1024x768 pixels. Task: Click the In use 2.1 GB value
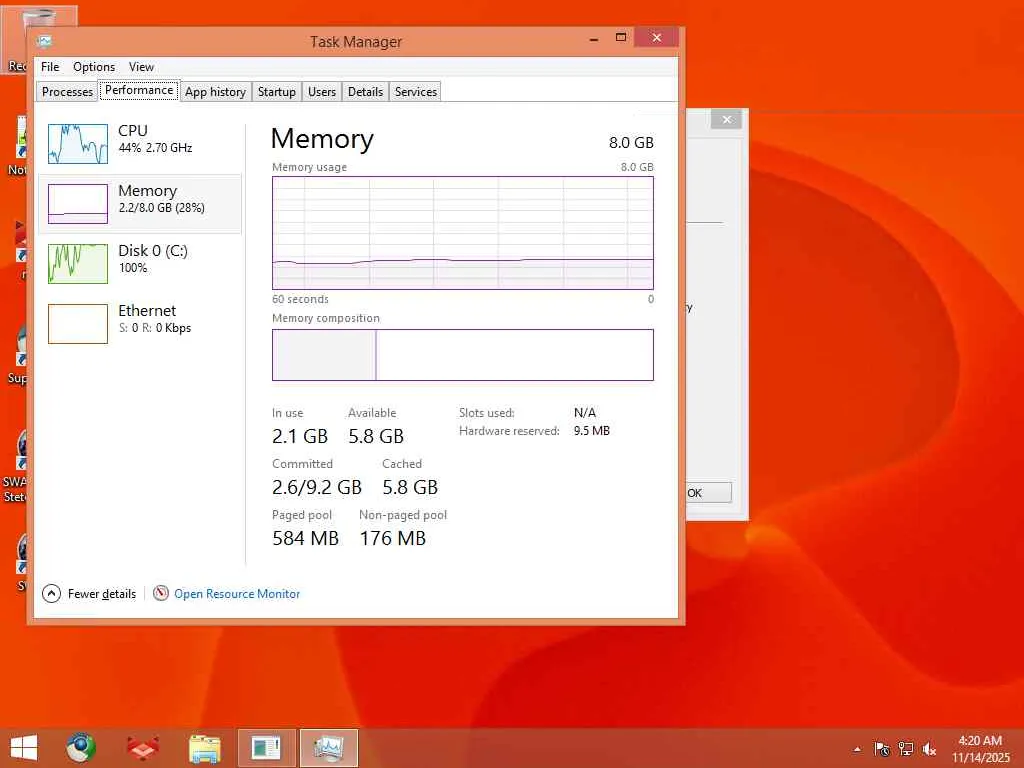(300, 436)
